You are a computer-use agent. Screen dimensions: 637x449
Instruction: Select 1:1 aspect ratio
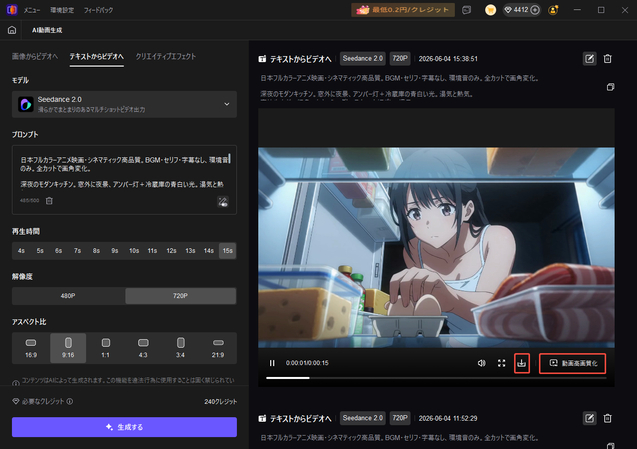click(106, 348)
